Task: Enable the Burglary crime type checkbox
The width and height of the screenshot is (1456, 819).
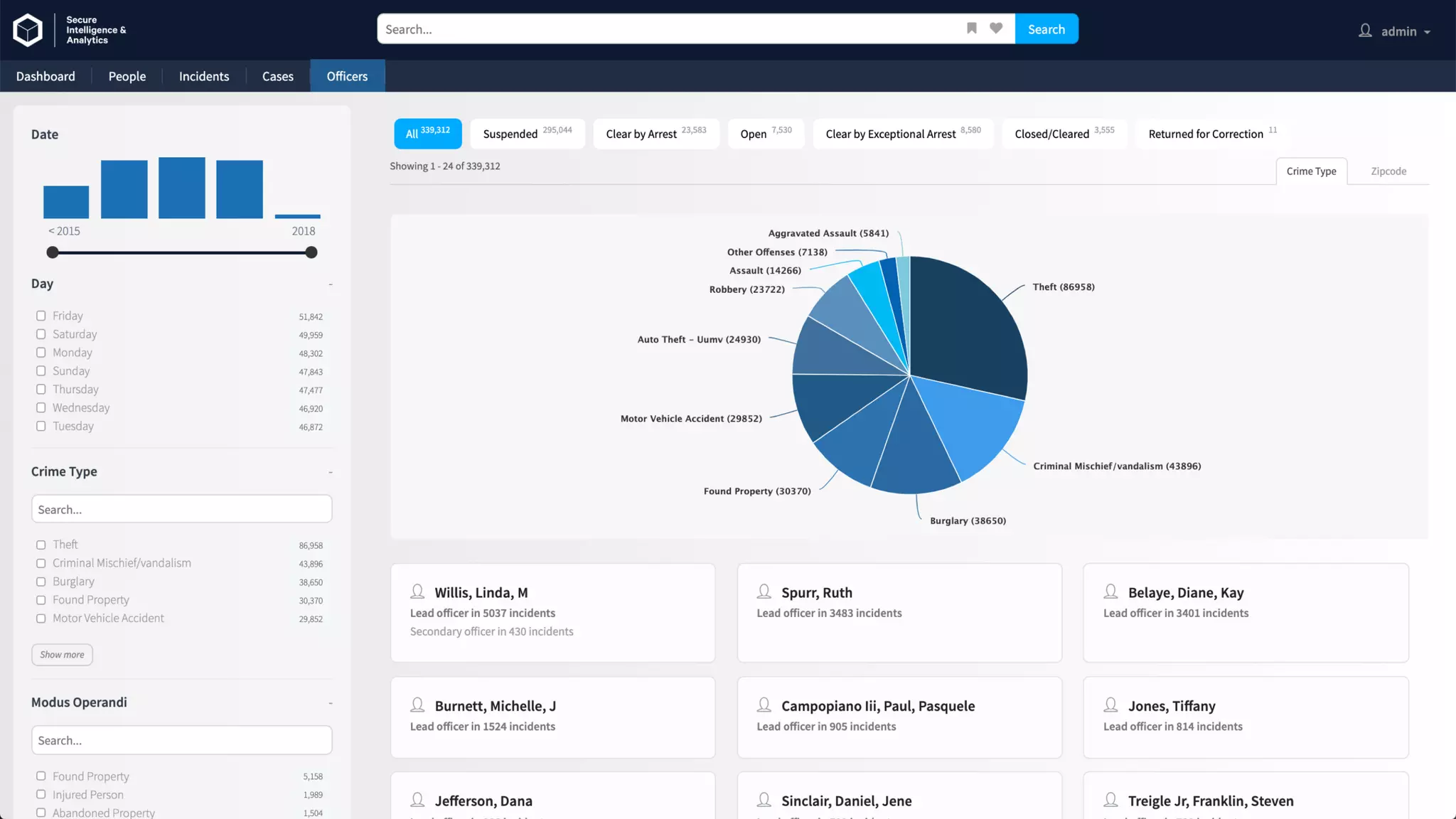Action: click(41, 582)
